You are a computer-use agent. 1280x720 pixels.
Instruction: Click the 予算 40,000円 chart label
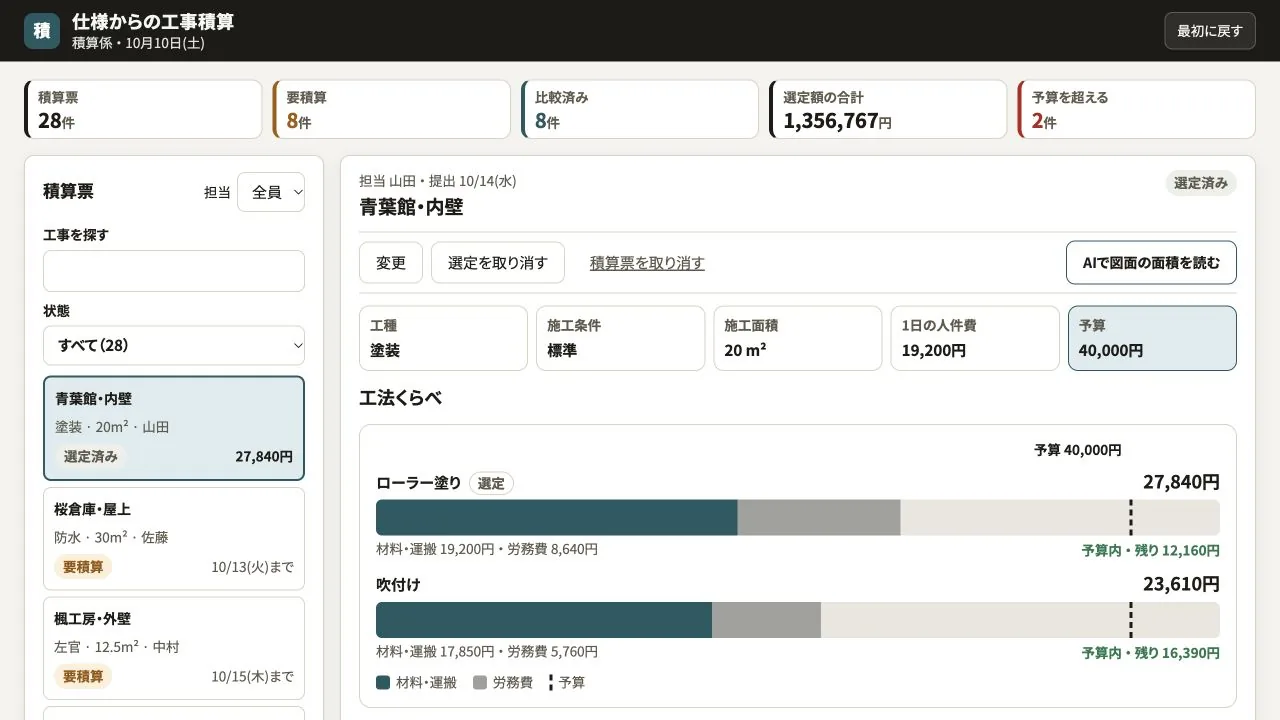[x=1078, y=450]
